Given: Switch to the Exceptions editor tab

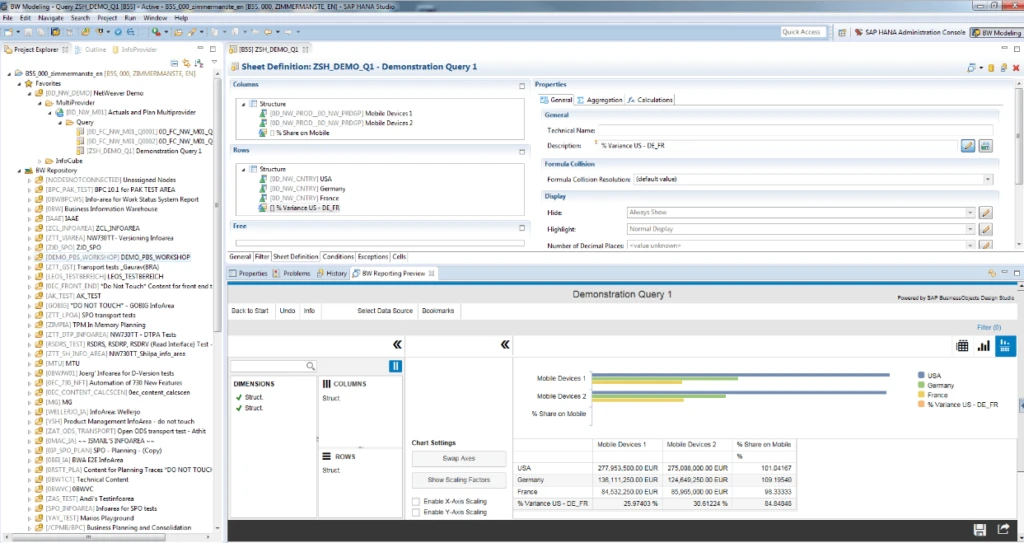Looking at the screenshot, I should (x=372, y=257).
